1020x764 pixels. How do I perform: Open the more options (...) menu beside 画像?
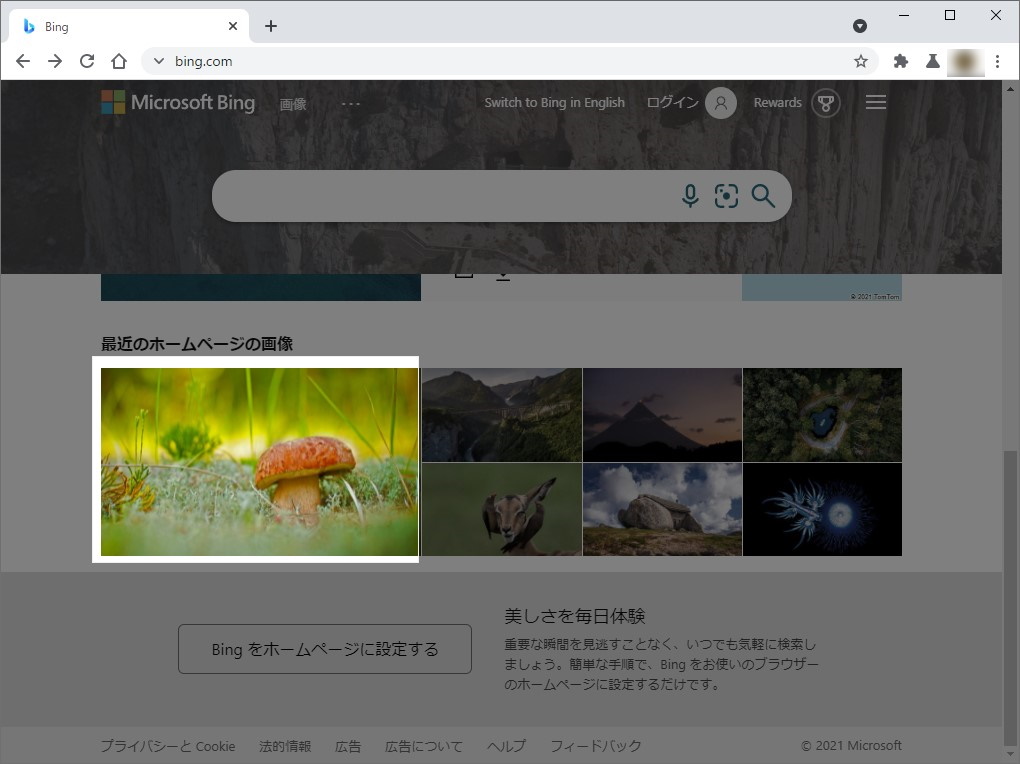click(x=350, y=102)
